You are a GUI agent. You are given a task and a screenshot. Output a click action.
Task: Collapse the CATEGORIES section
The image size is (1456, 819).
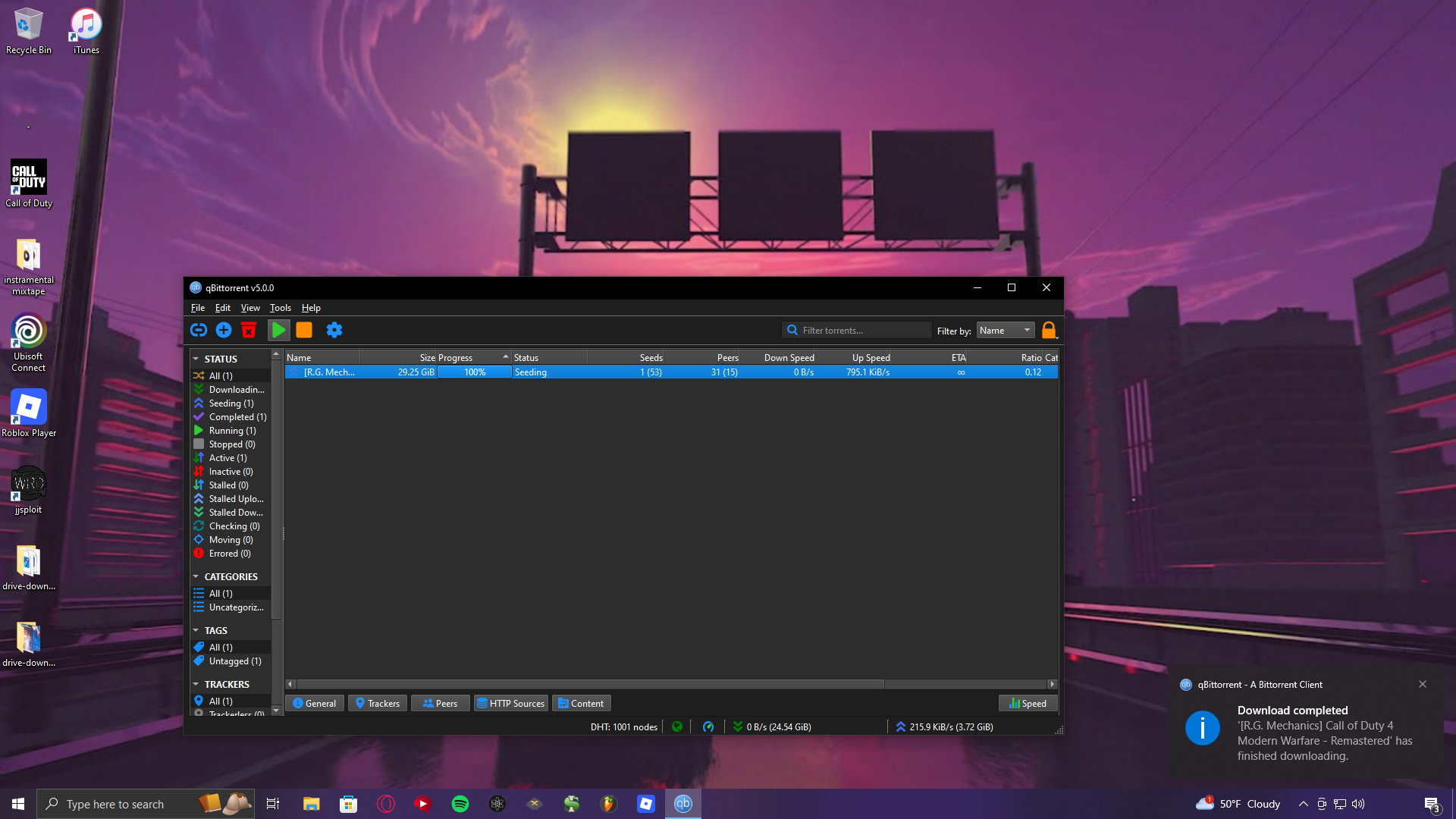pyautogui.click(x=196, y=577)
